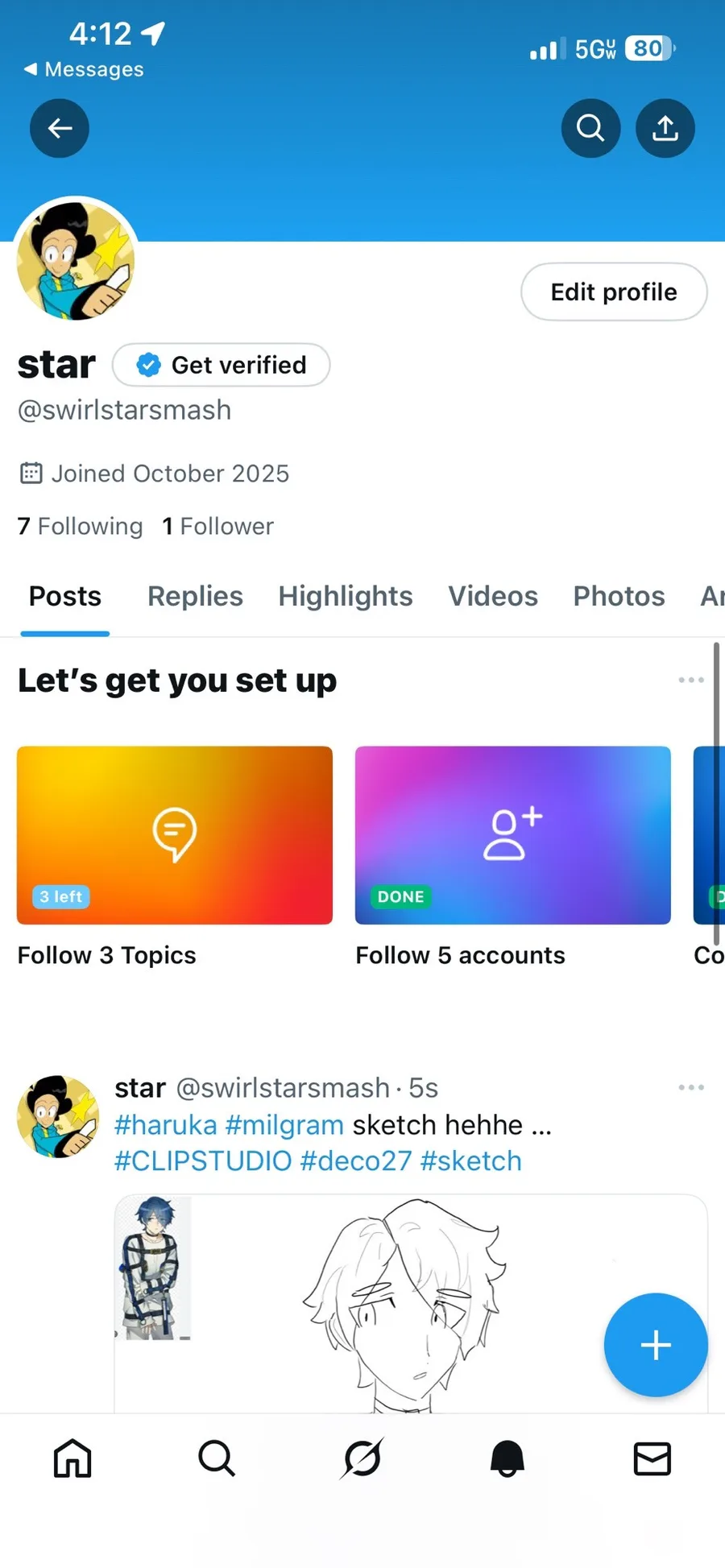
Task: Open Explore search in bottom navigation
Action: tap(217, 1458)
